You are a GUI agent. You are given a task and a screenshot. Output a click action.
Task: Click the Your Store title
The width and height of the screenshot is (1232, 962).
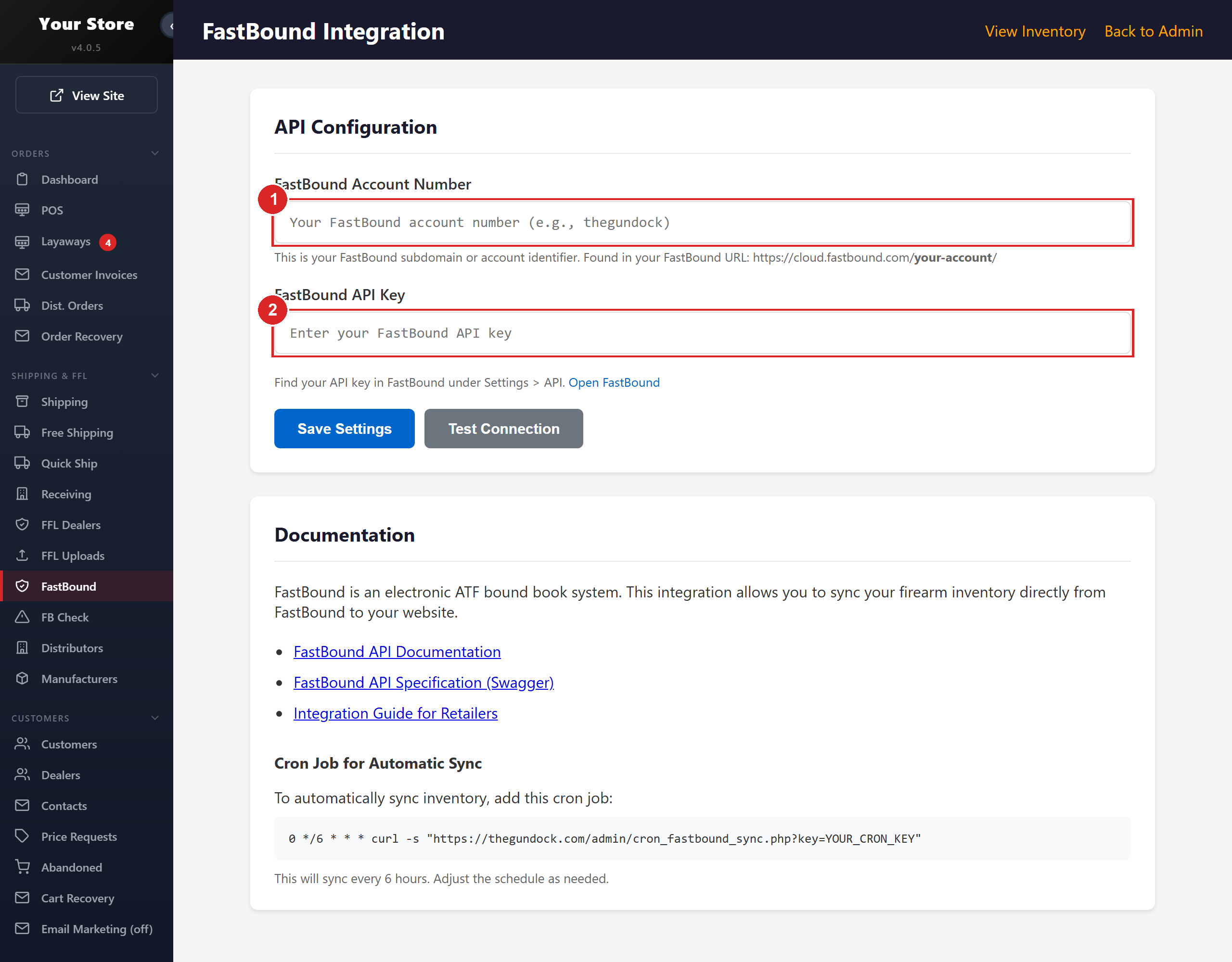pos(86,24)
